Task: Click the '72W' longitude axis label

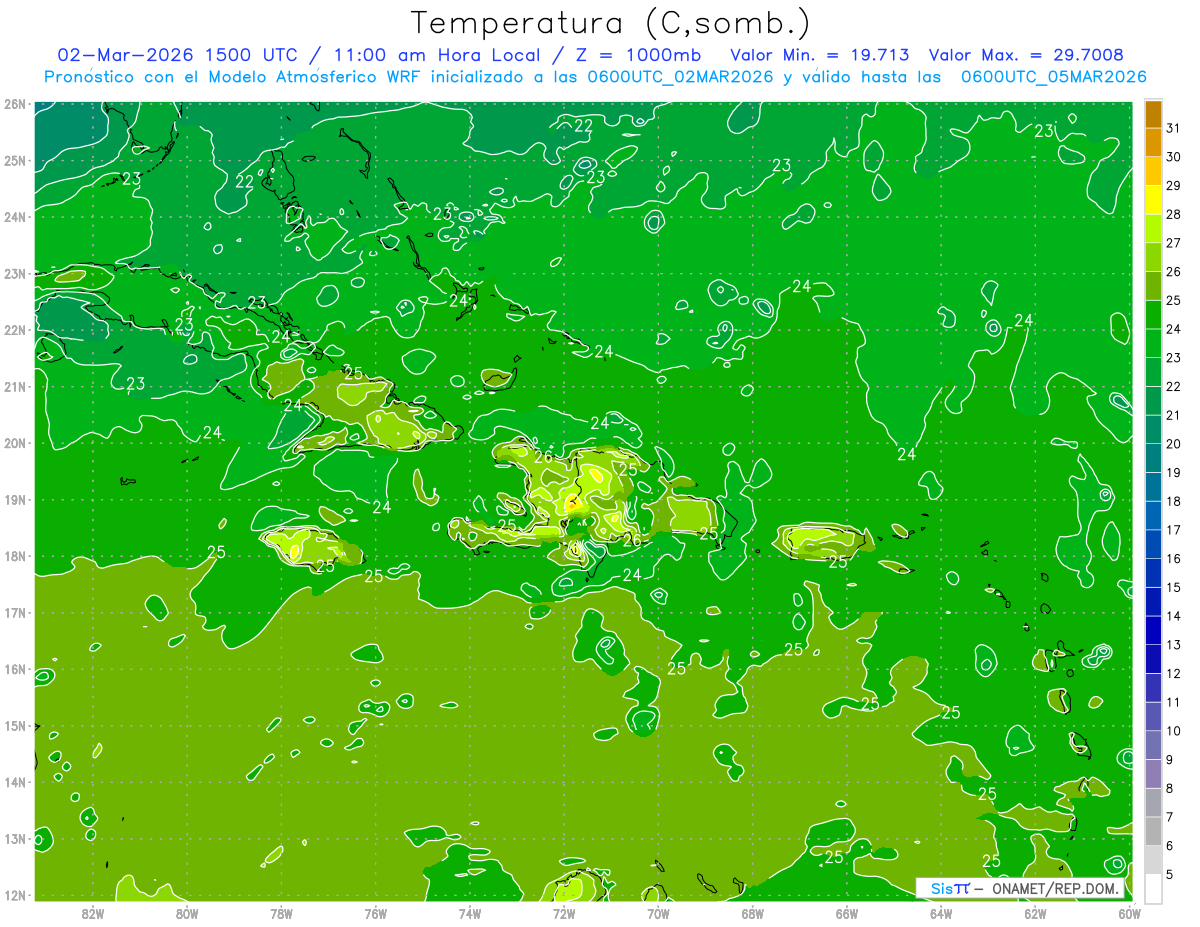Action: (564, 913)
